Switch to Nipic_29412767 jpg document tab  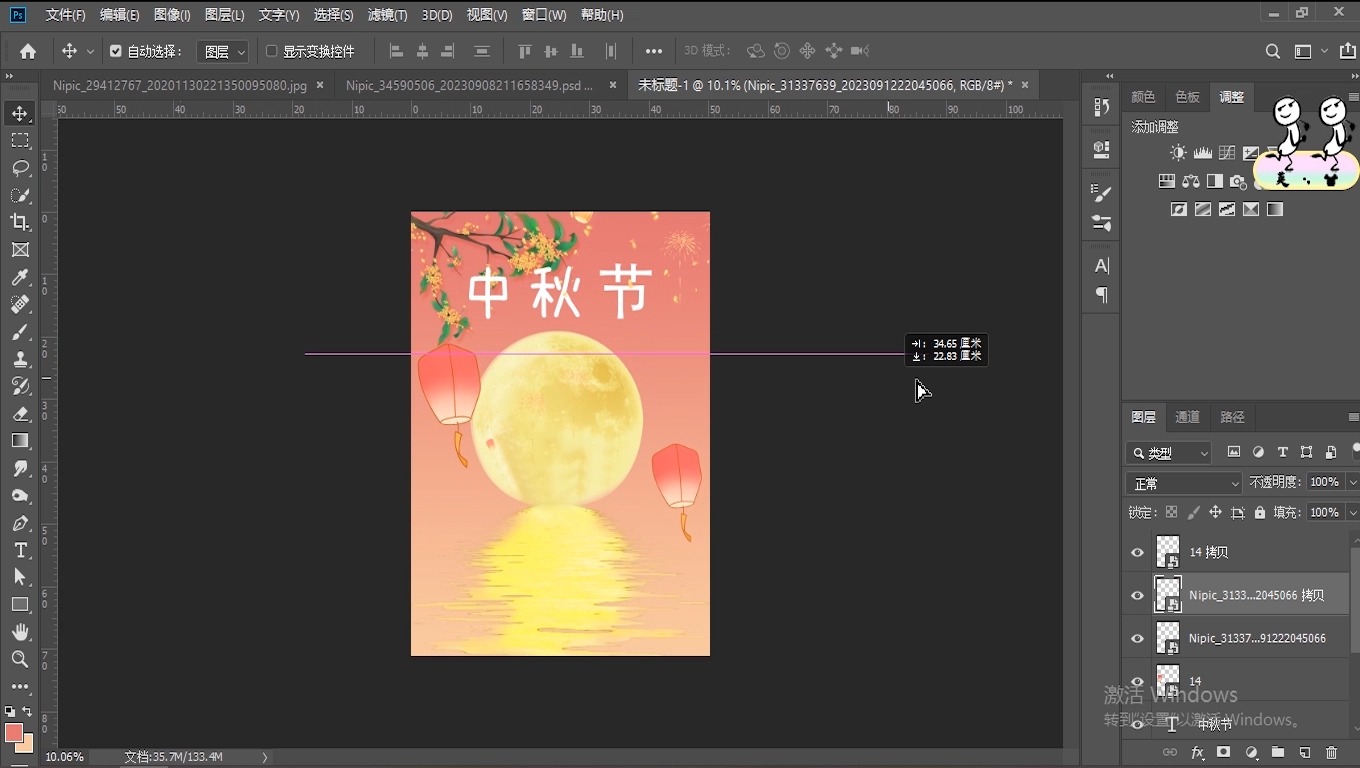point(180,86)
